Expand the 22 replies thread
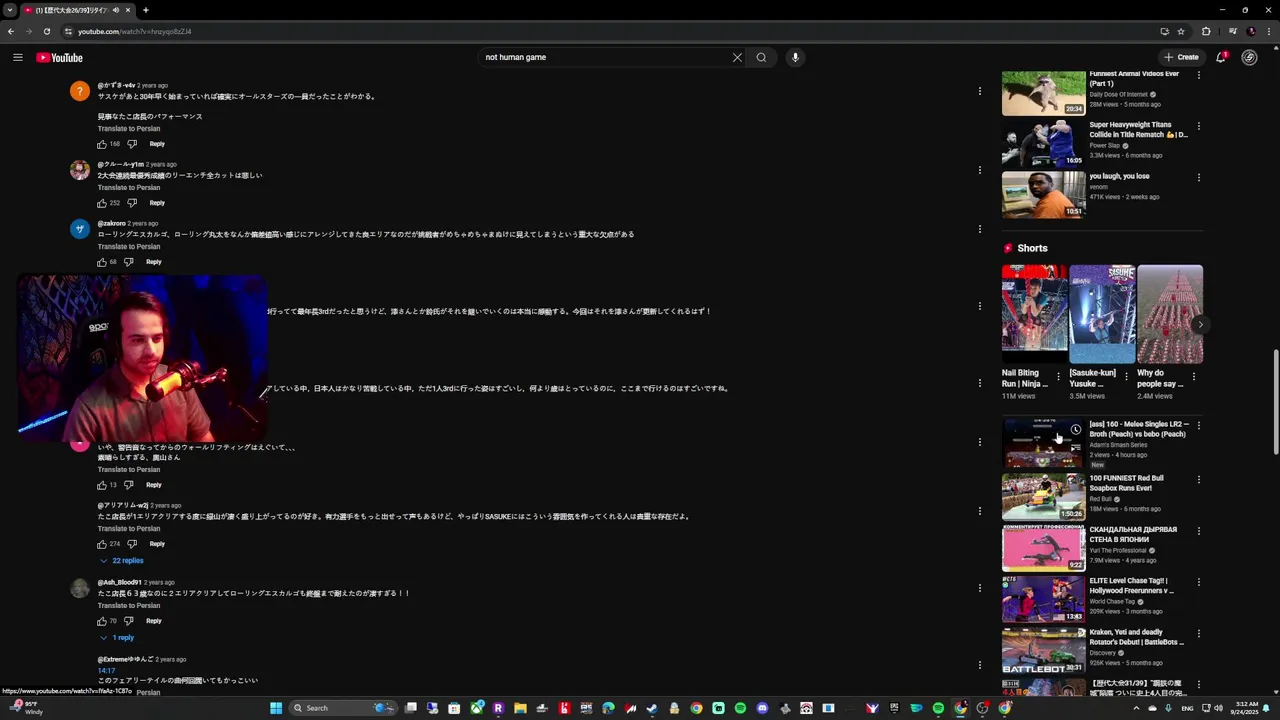Screen dimensions: 1280x720 tap(121, 561)
